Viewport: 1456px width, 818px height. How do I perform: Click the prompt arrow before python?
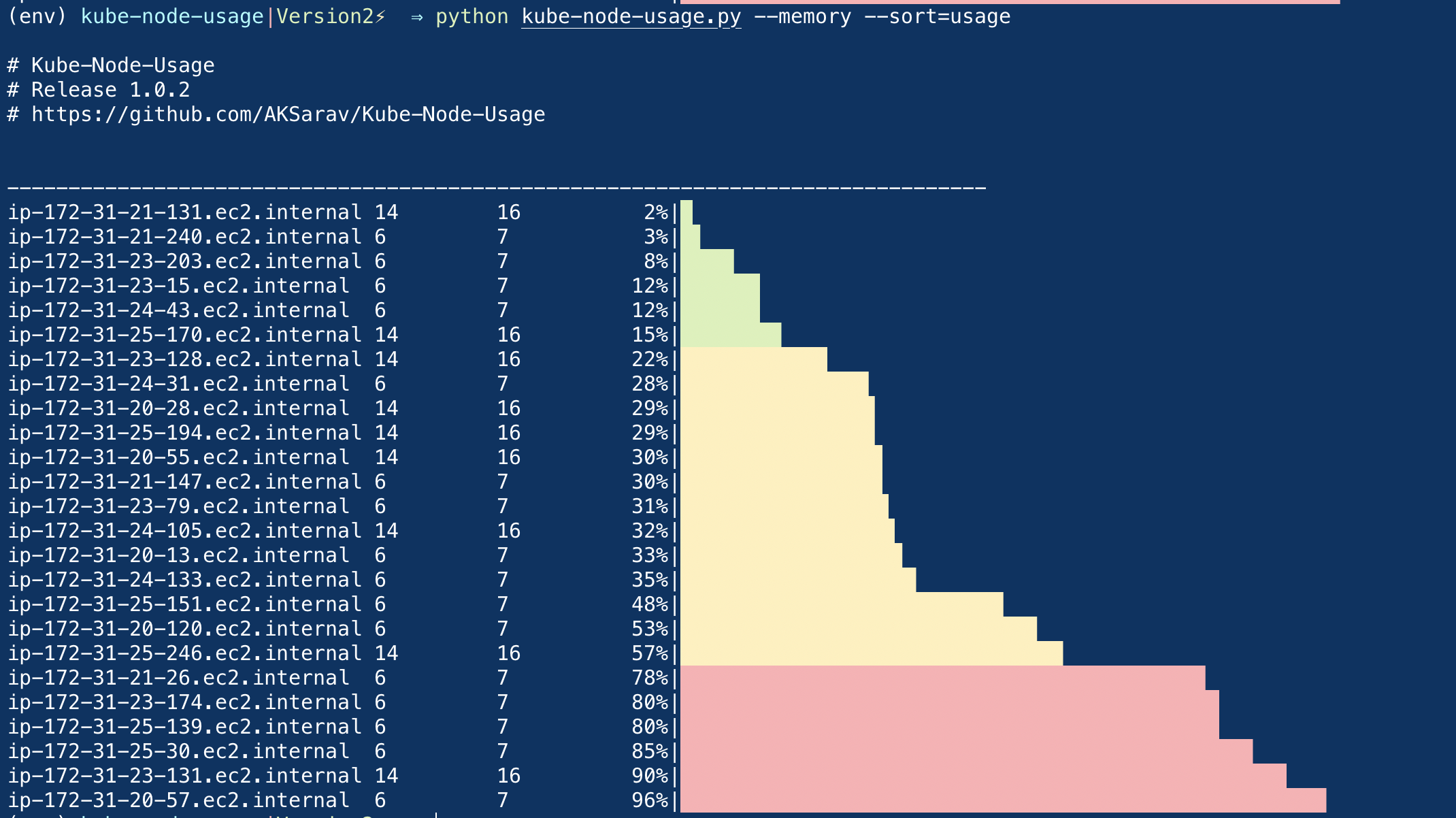point(416,16)
